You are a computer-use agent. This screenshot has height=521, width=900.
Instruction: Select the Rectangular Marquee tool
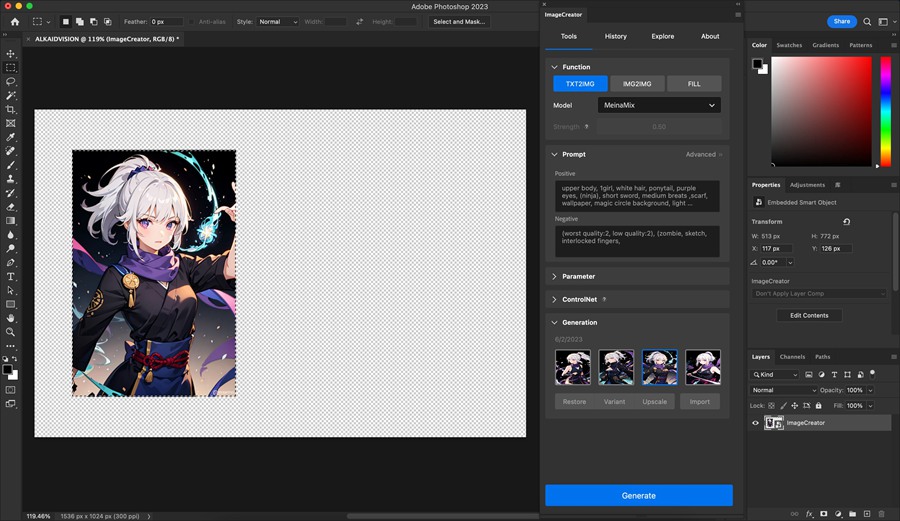[10, 68]
